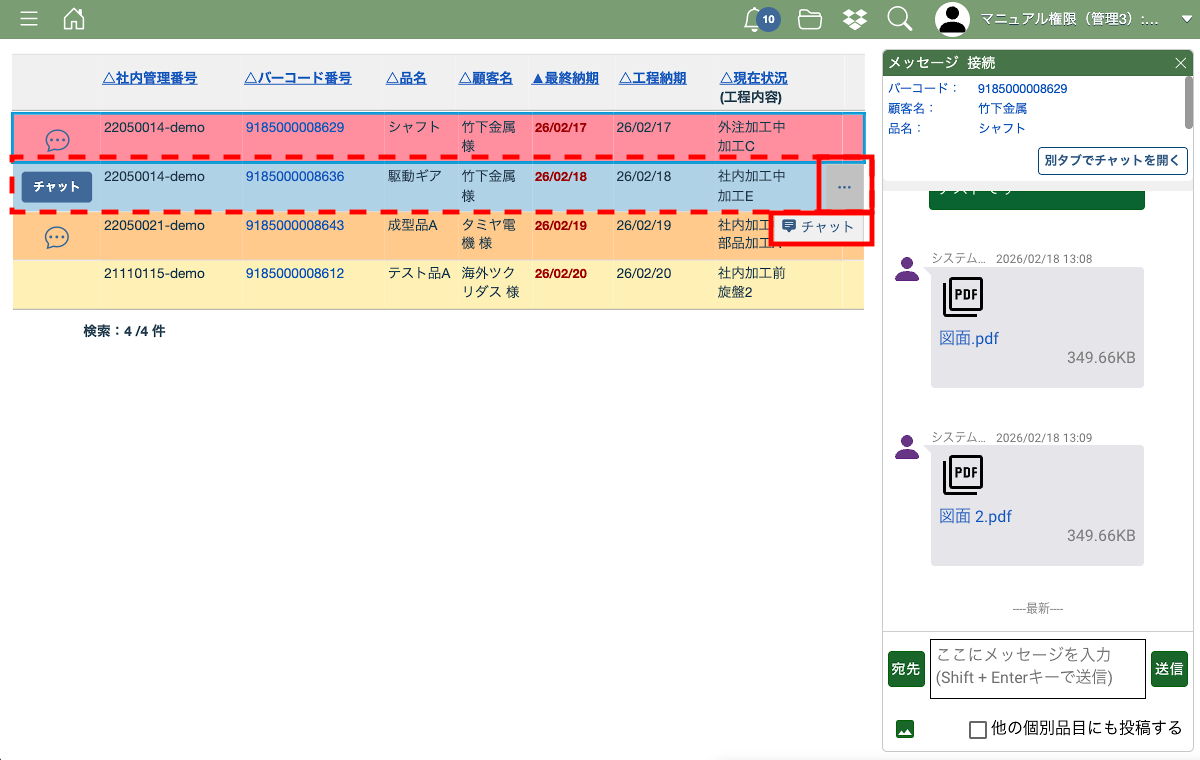Sort by 社内管理番号 column header

(150, 78)
